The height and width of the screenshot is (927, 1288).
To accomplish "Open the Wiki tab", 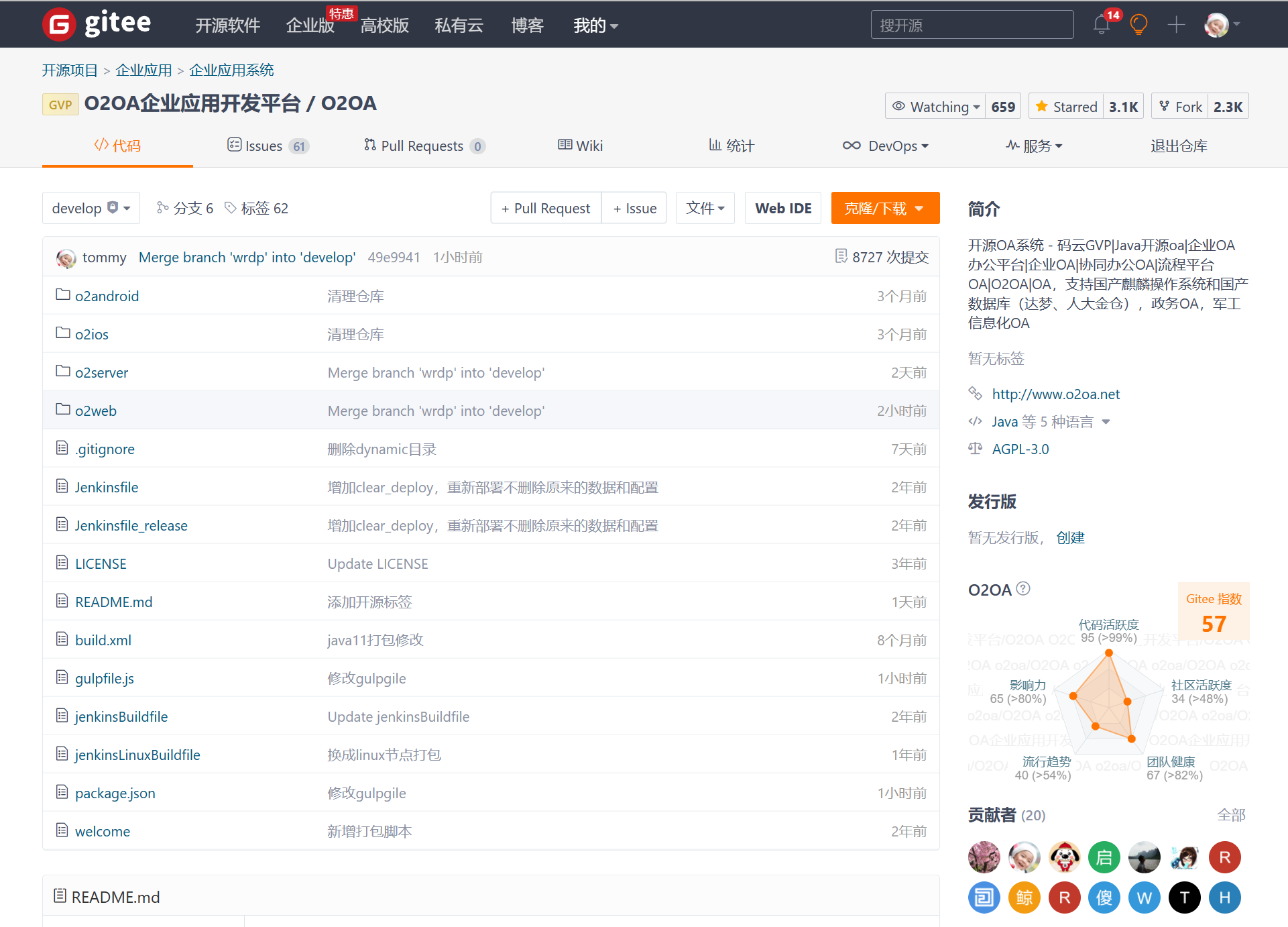I will point(581,146).
